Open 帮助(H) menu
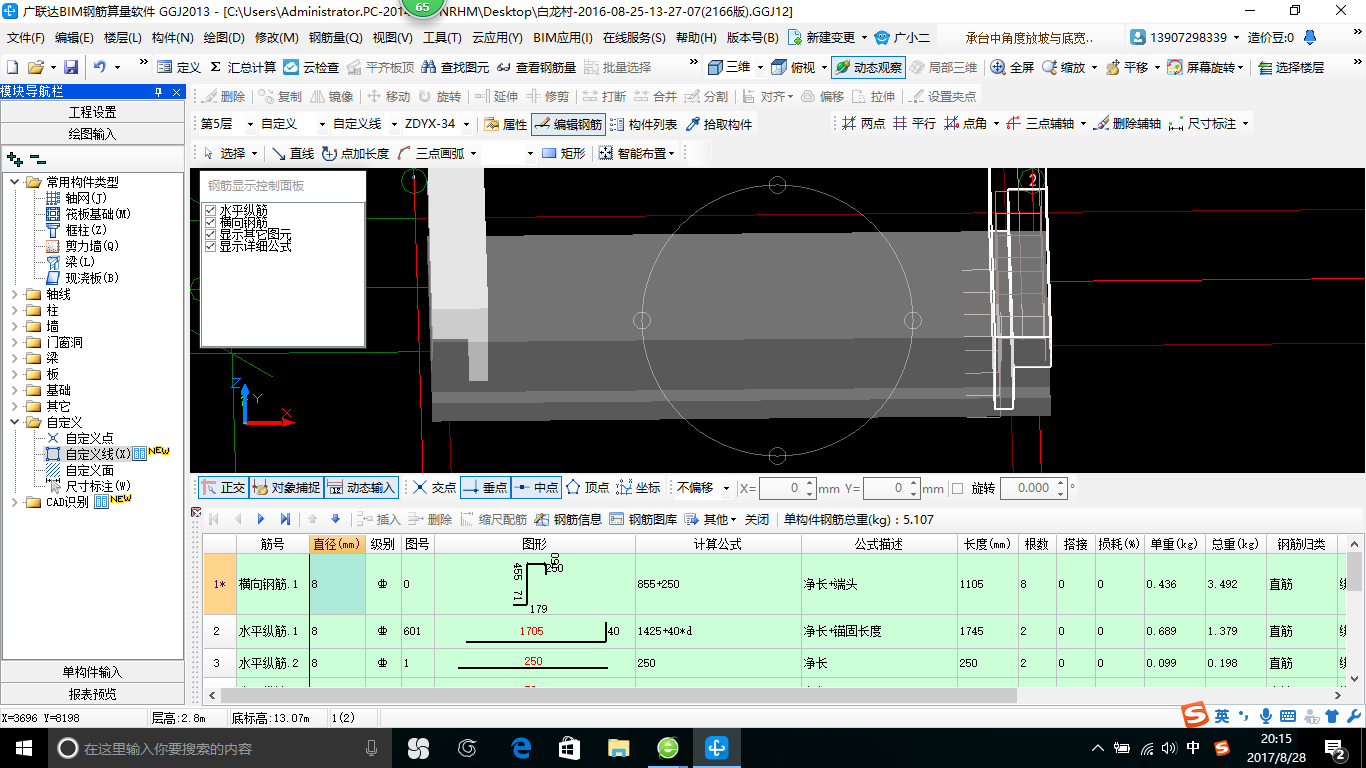 tap(696, 38)
